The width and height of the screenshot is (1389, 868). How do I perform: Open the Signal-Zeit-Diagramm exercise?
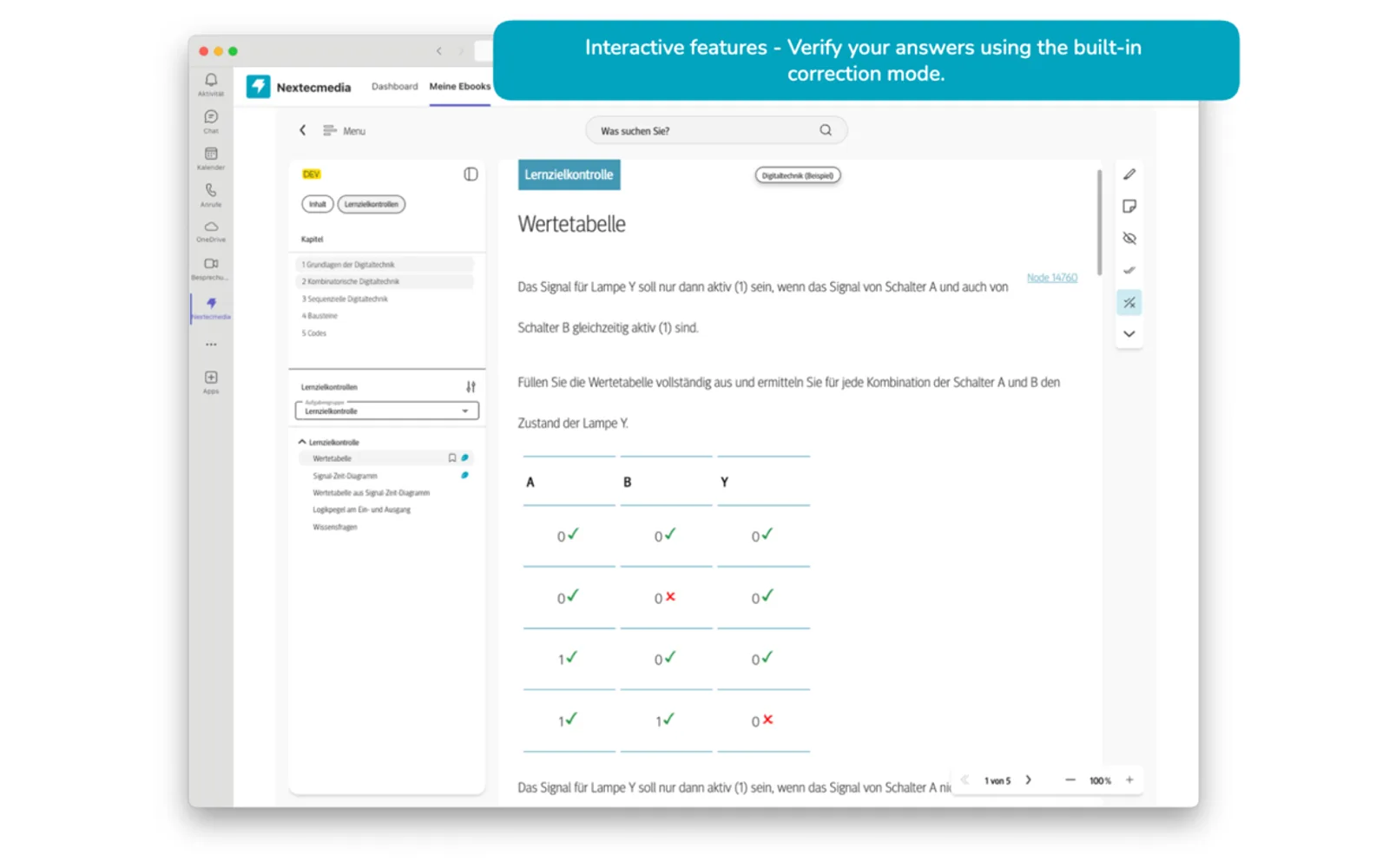(345, 476)
